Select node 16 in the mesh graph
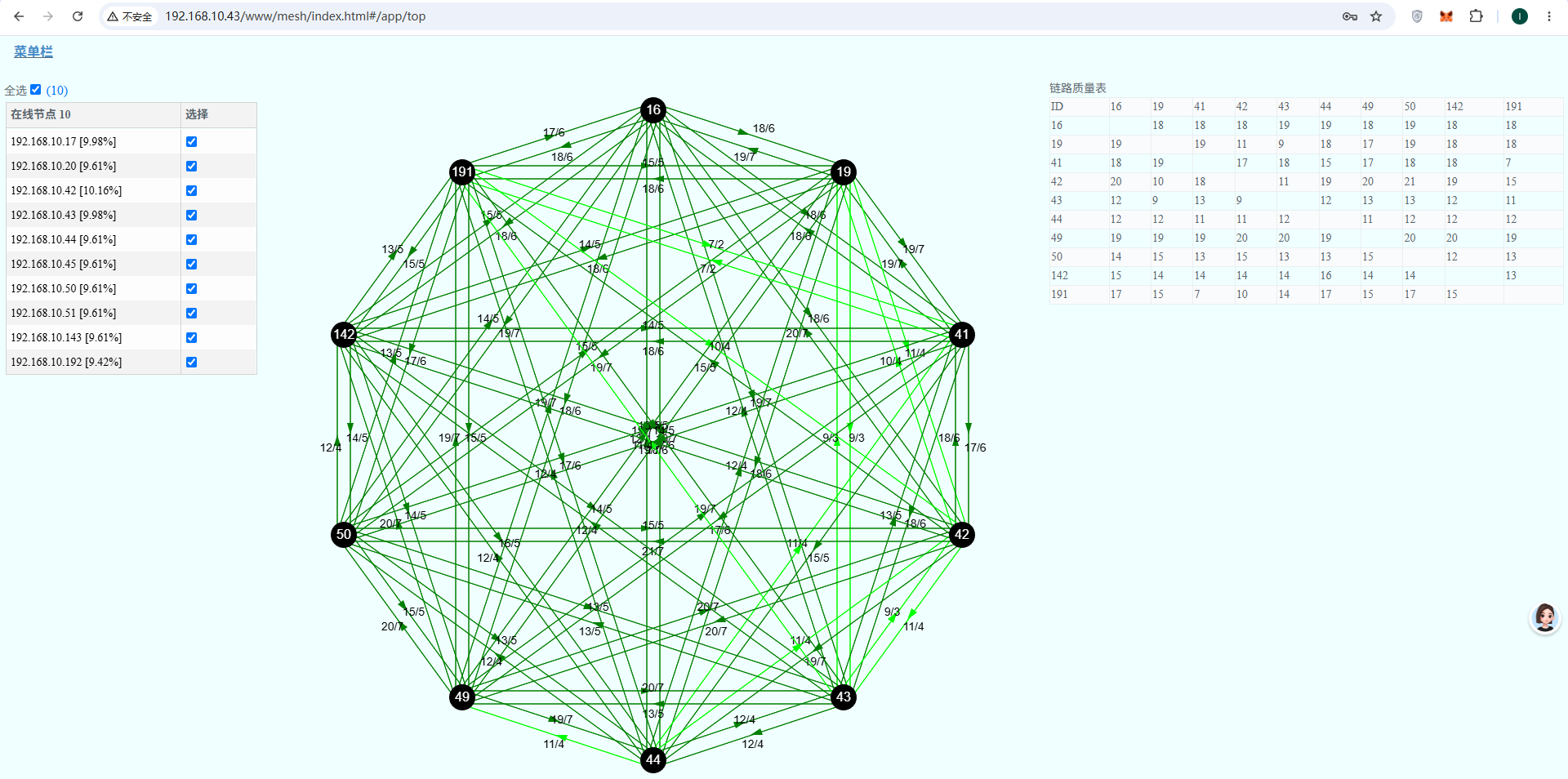 click(653, 109)
